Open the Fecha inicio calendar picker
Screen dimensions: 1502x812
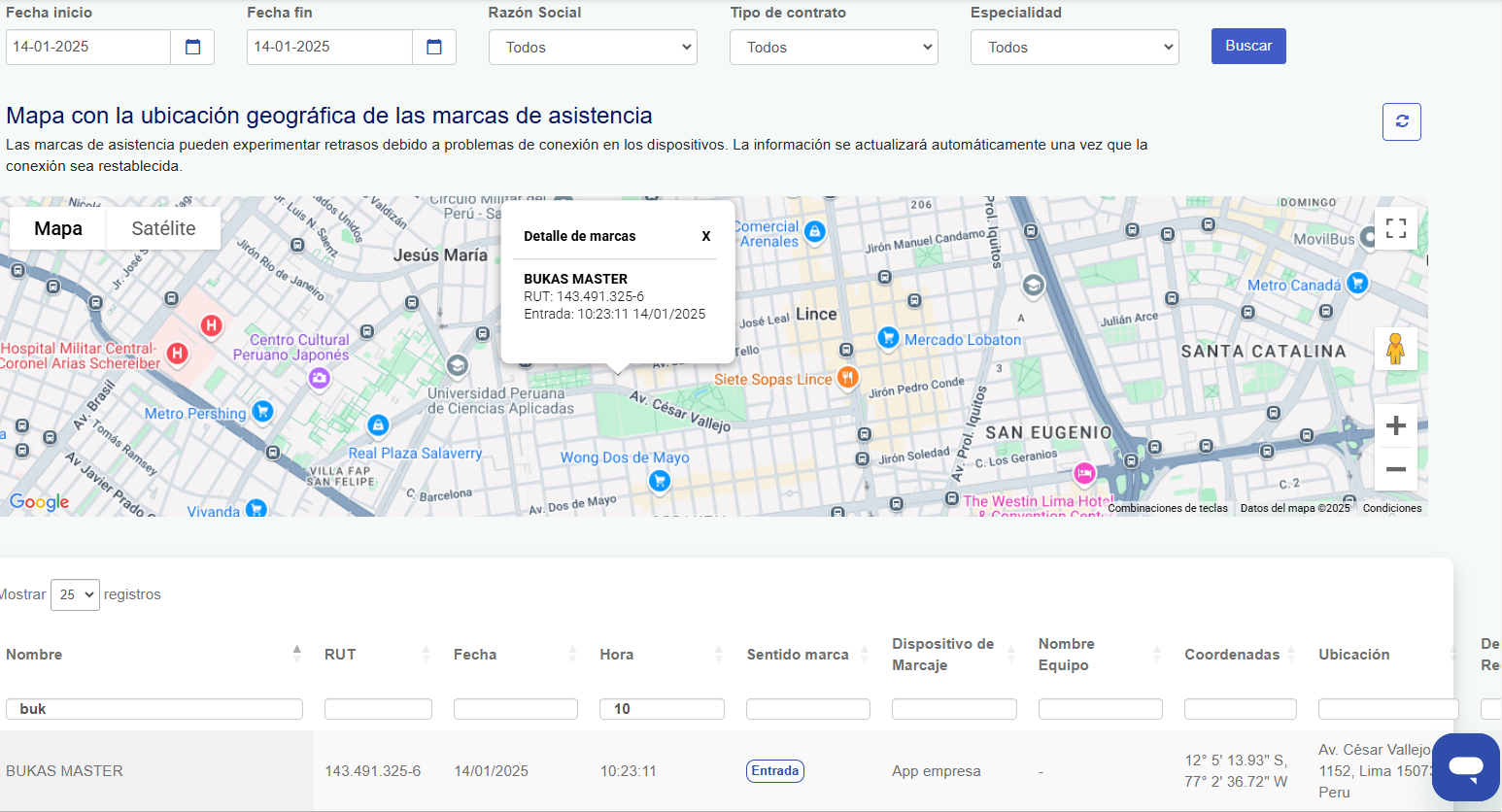click(192, 47)
